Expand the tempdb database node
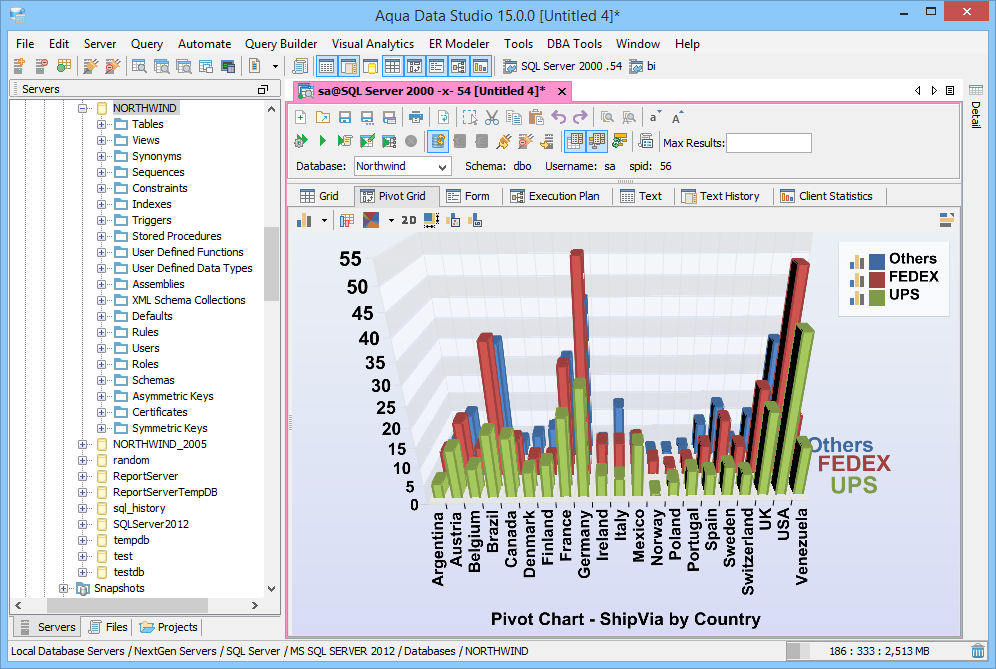Viewport: 996px width, 669px height. [82, 540]
